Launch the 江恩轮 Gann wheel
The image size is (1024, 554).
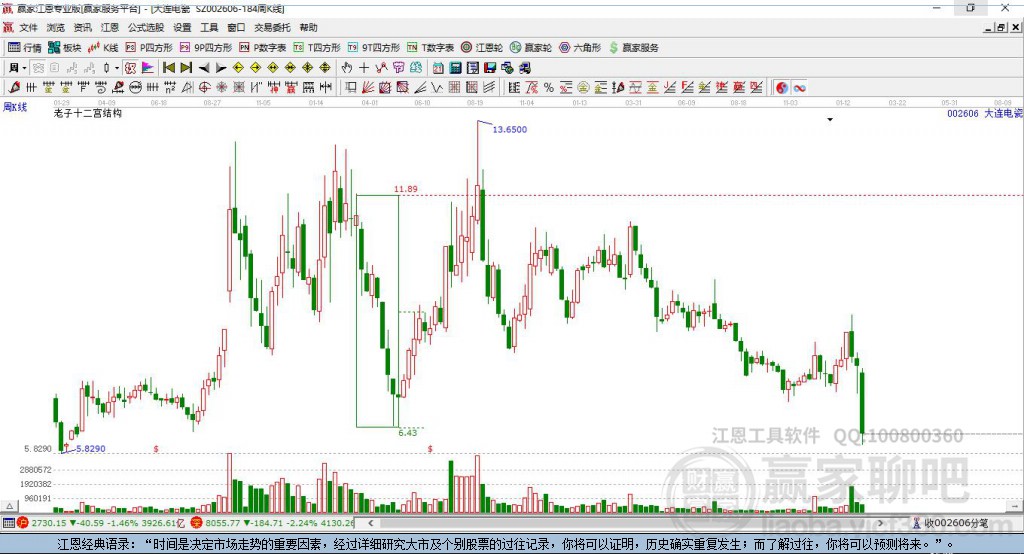click(482, 48)
